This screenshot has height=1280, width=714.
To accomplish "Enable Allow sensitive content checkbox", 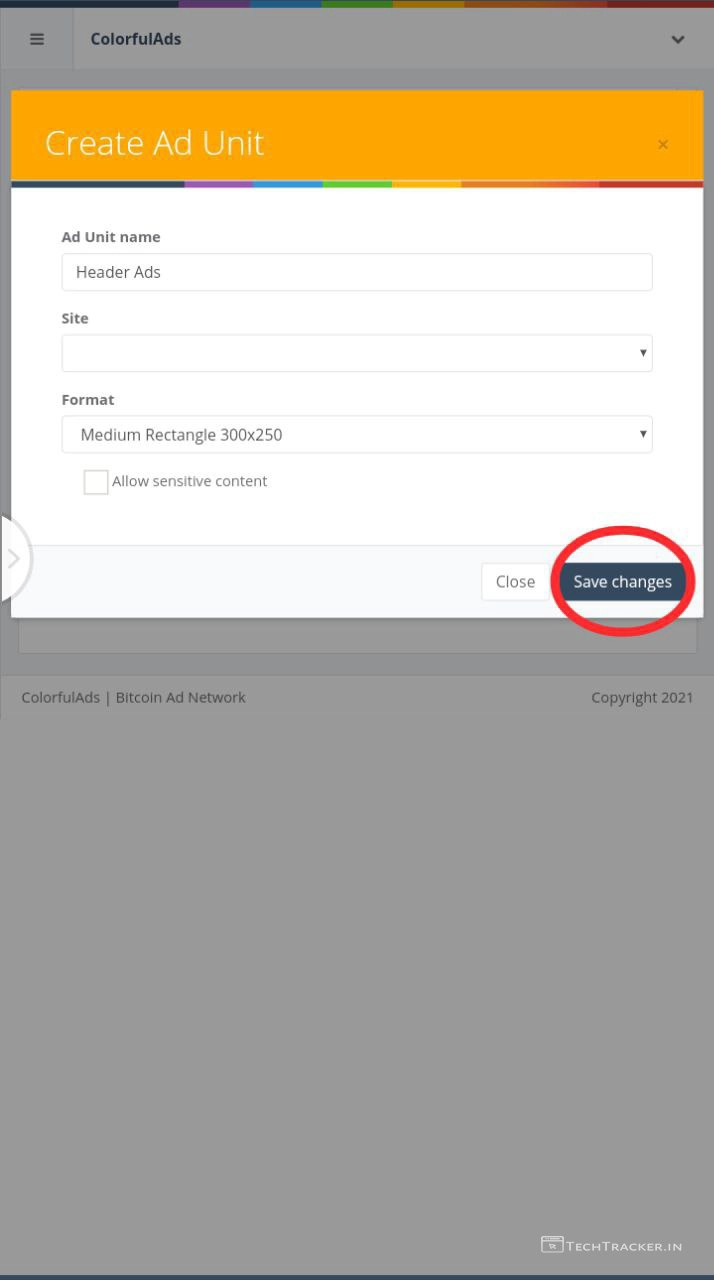I will [x=96, y=482].
